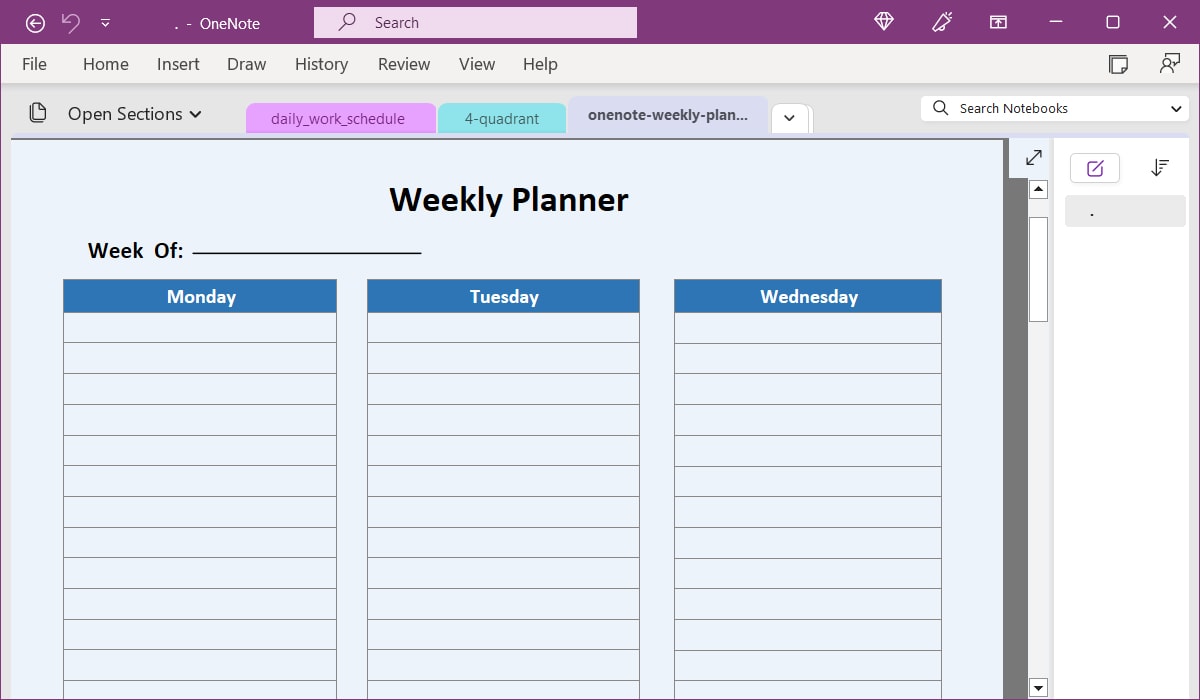Open the Open Sections dropdown

(133, 113)
